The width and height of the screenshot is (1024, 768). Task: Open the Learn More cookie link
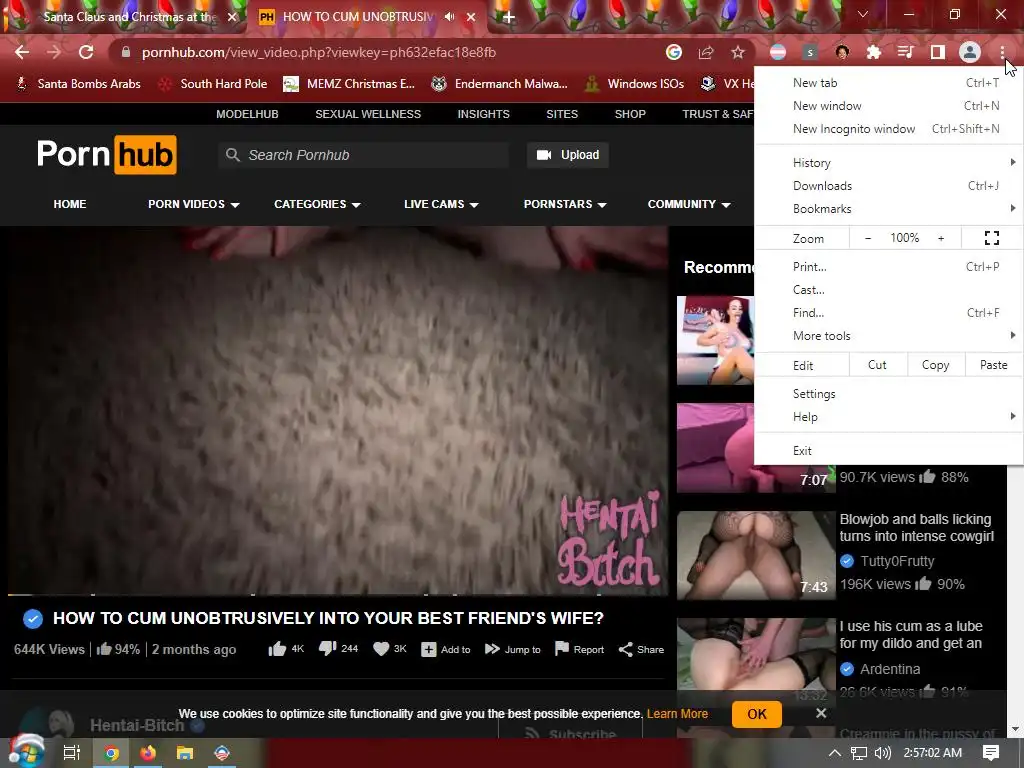[677, 714]
